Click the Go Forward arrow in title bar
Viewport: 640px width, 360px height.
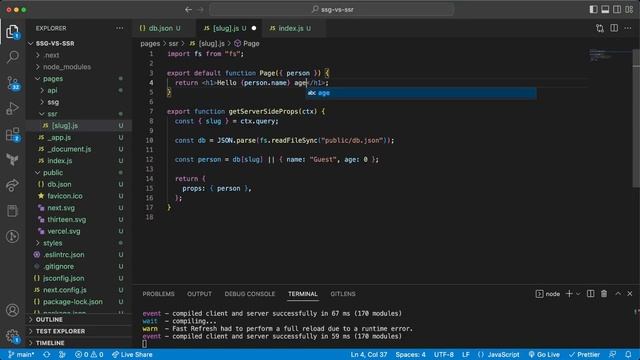200,9
